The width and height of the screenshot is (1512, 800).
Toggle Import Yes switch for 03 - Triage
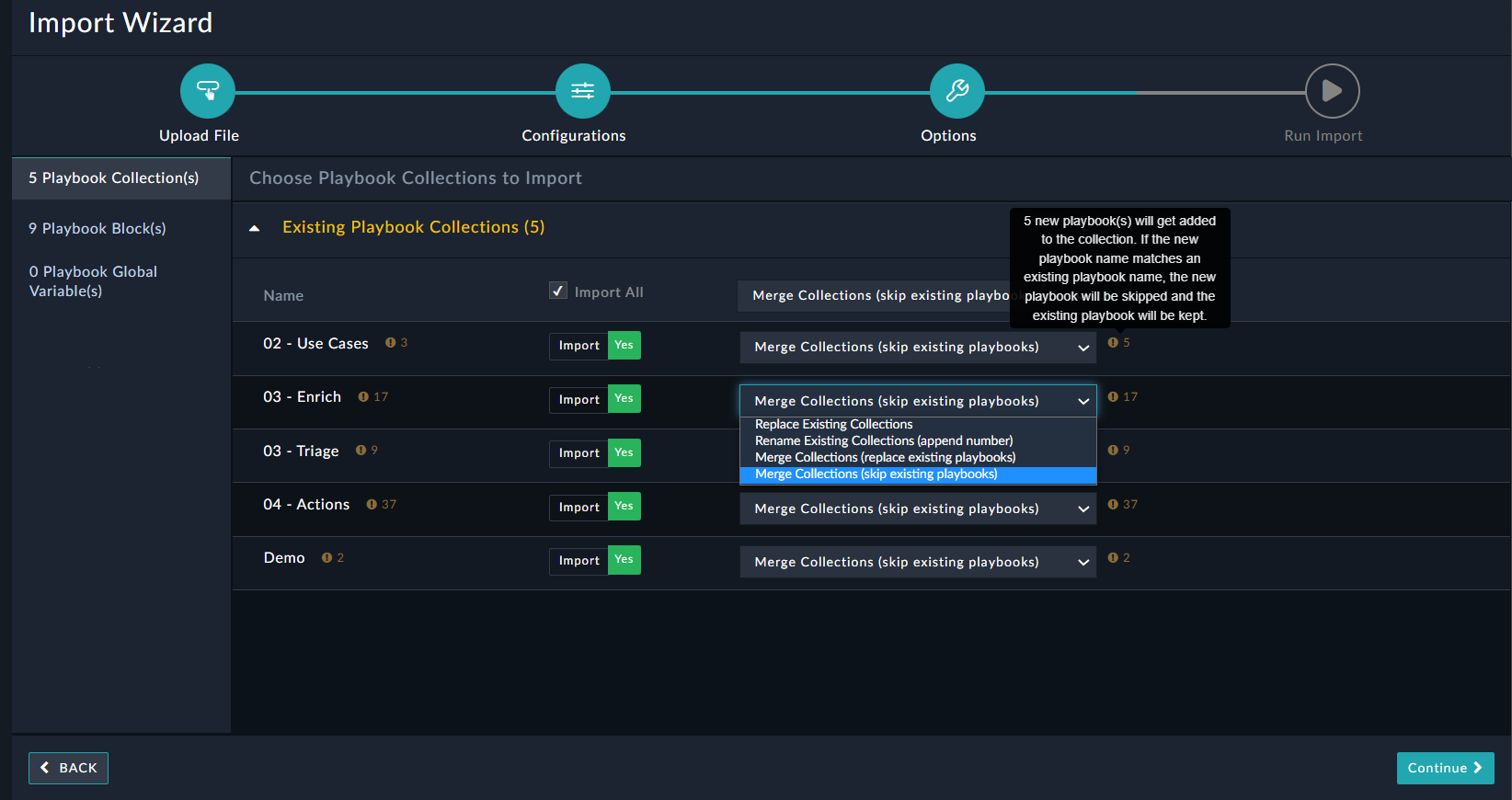pyautogui.click(x=595, y=453)
